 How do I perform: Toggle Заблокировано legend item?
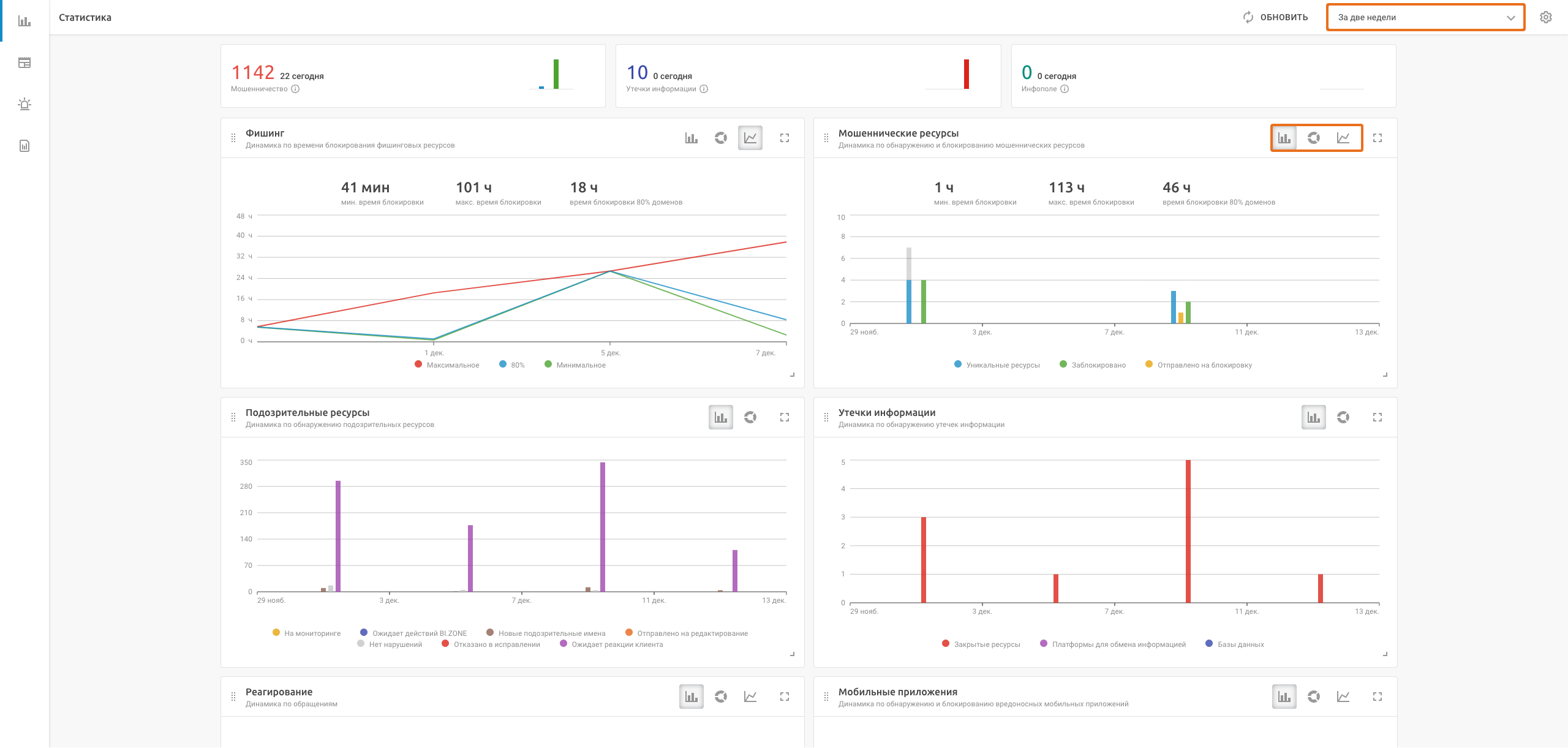coord(1093,365)
